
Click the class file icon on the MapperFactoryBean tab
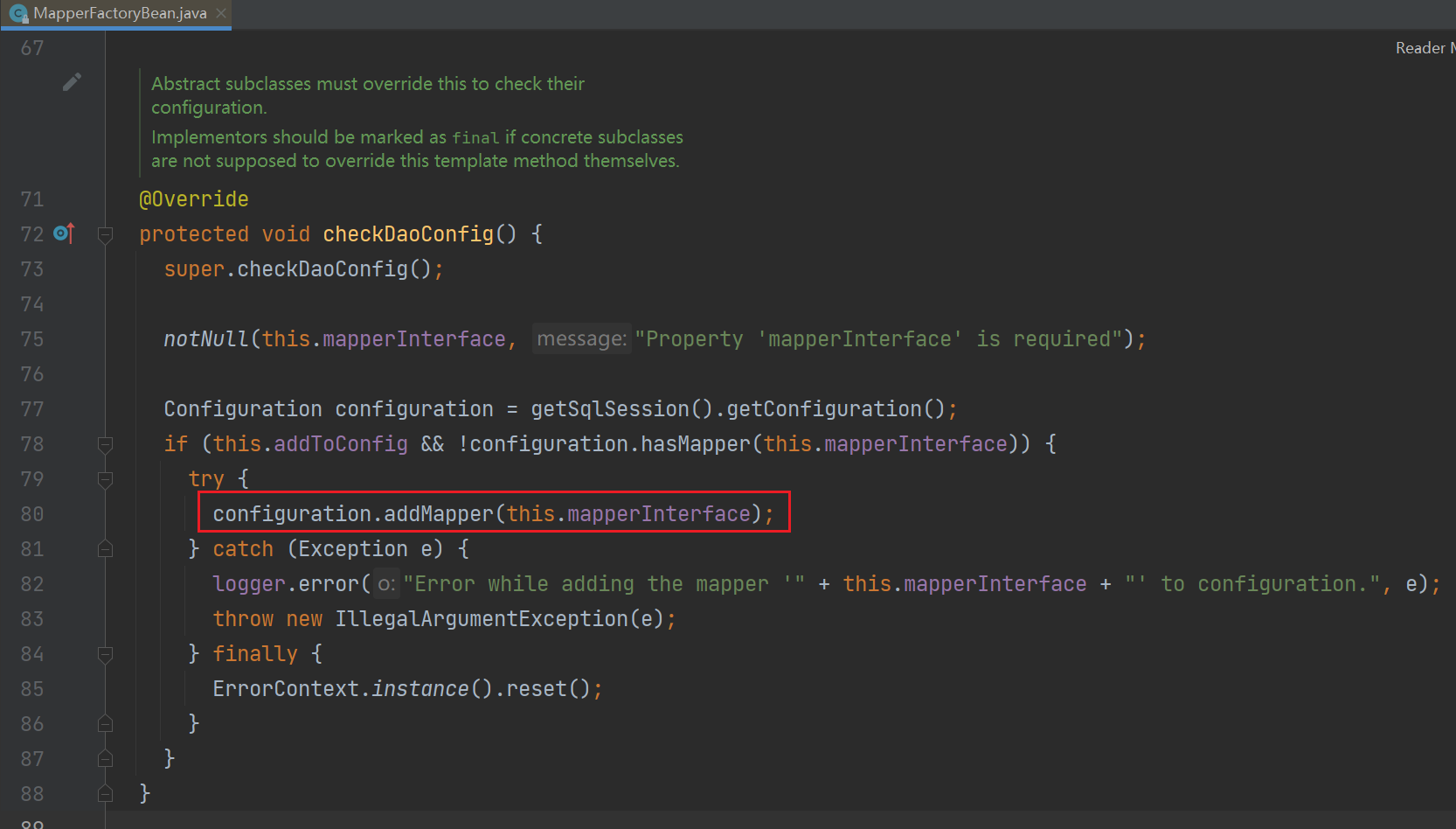(18, 13)
